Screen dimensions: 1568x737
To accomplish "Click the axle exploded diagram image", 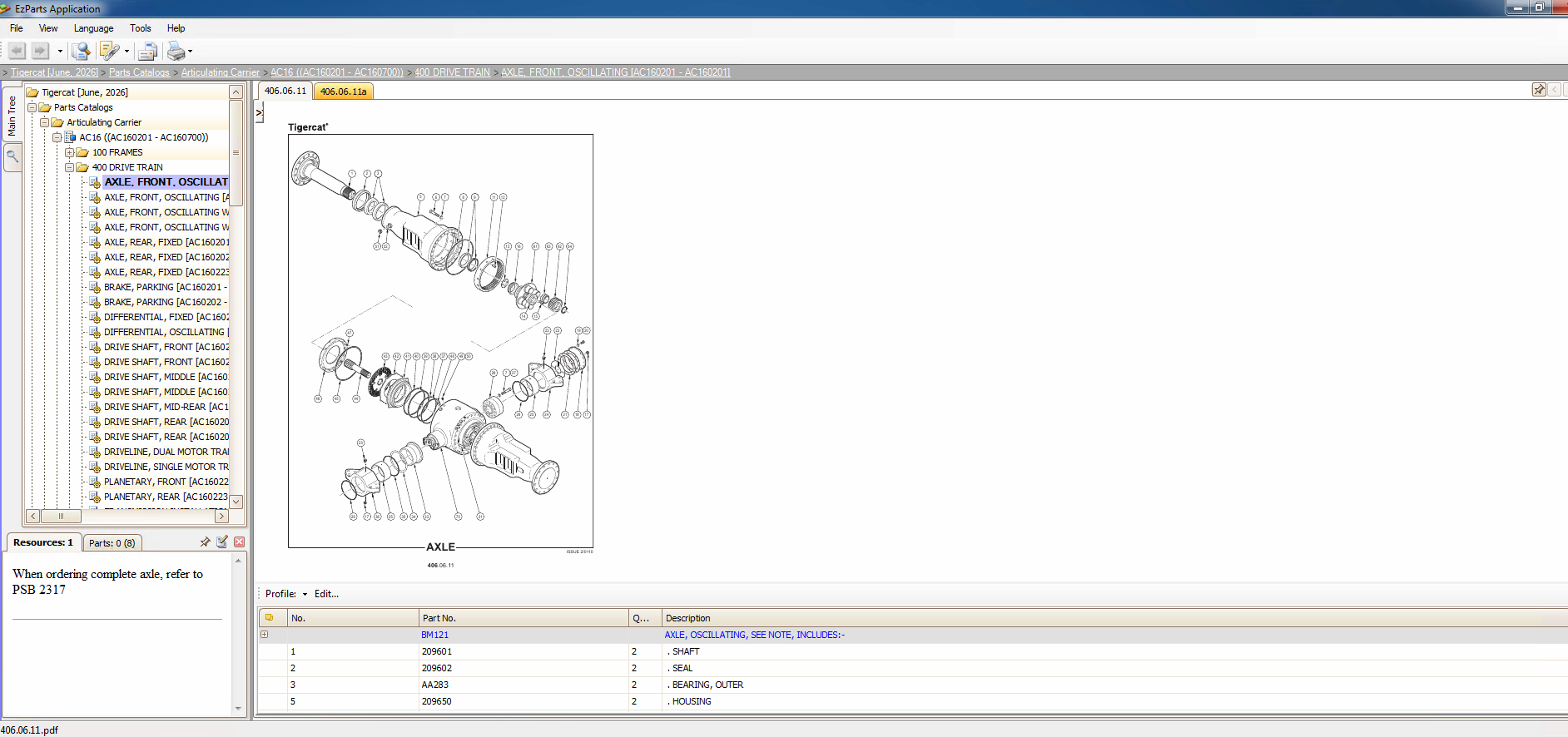I will [440, 340].
